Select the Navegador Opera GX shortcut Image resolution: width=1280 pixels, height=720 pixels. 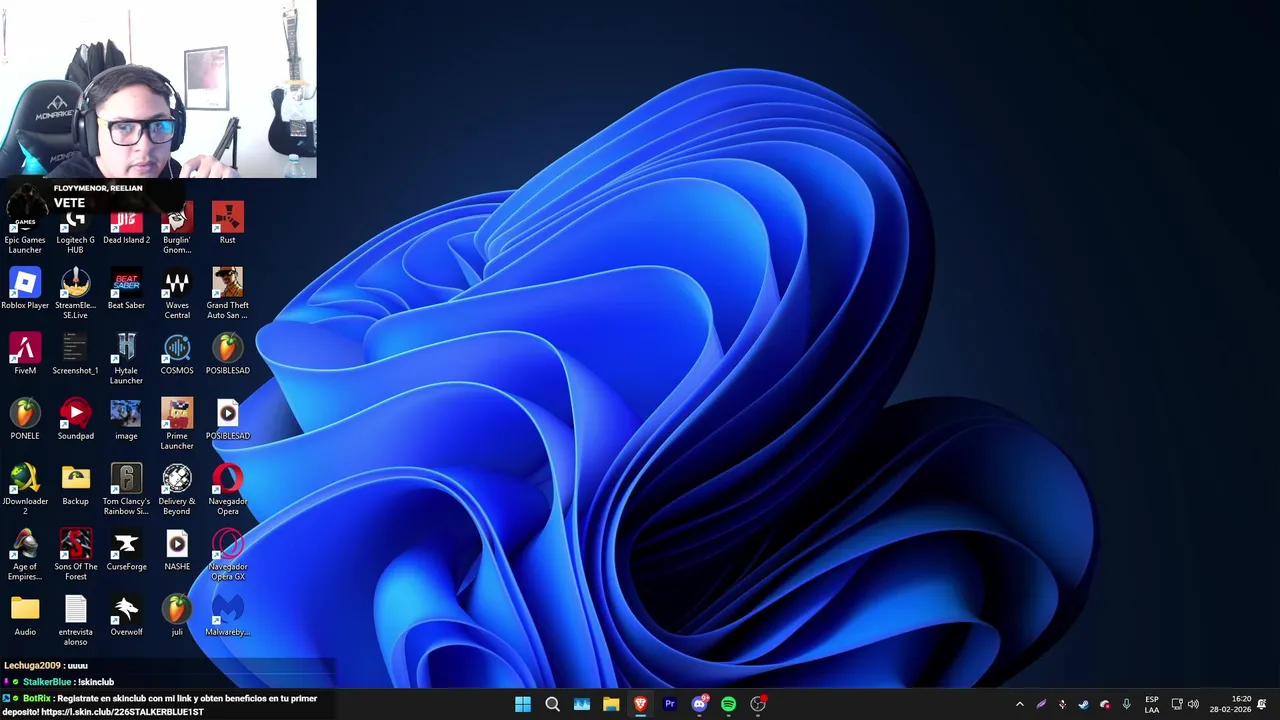(x=228, y=554)
